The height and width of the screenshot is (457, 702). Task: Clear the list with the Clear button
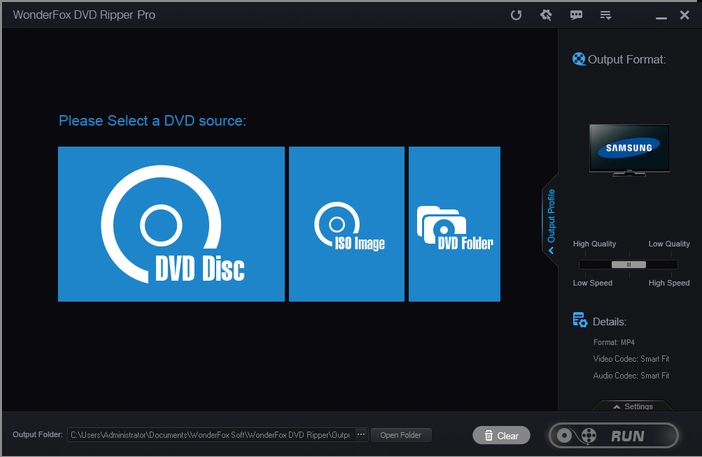tap(501, 436)
